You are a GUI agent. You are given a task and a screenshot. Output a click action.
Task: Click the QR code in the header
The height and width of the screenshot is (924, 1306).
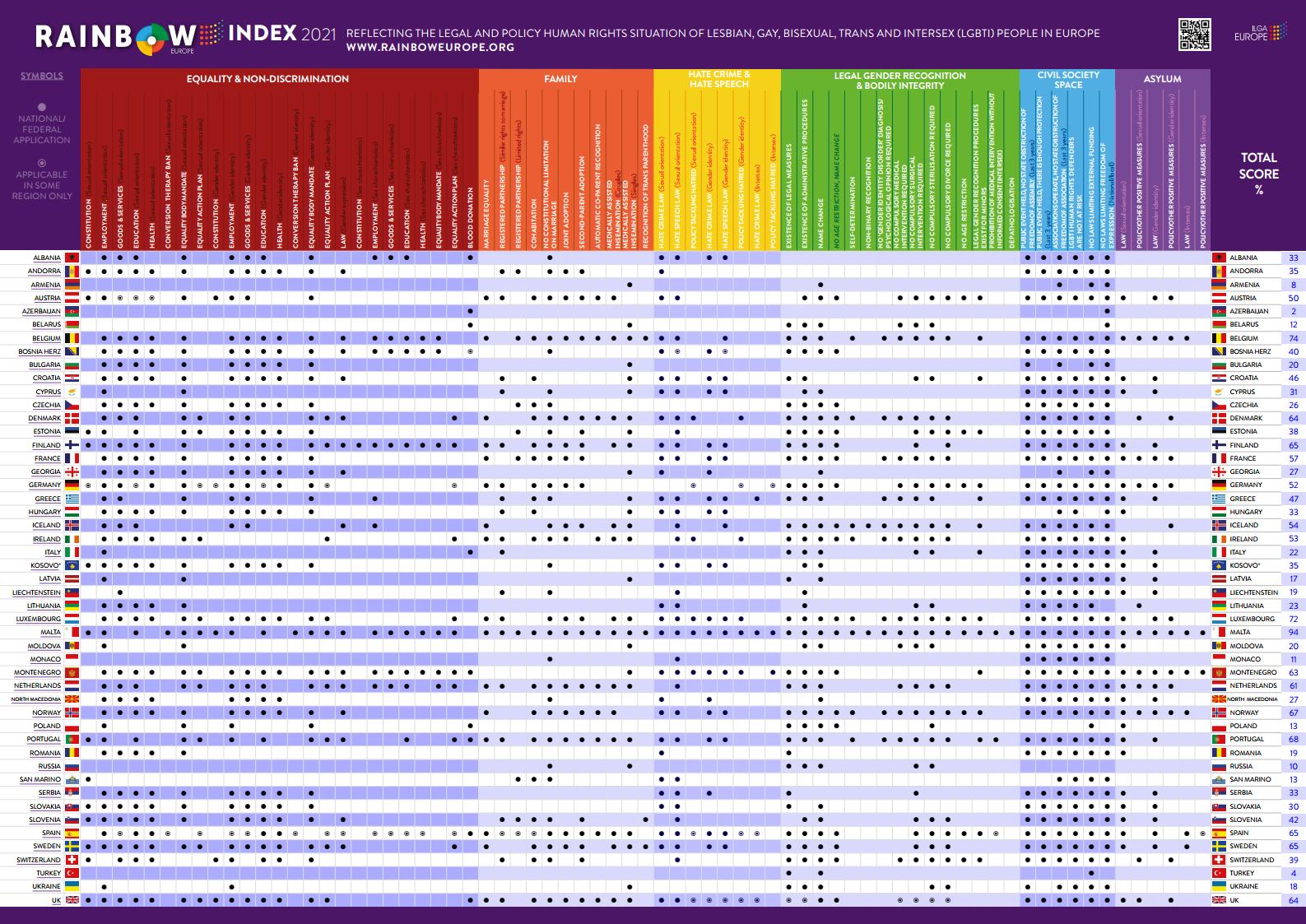coord(1194,34)
